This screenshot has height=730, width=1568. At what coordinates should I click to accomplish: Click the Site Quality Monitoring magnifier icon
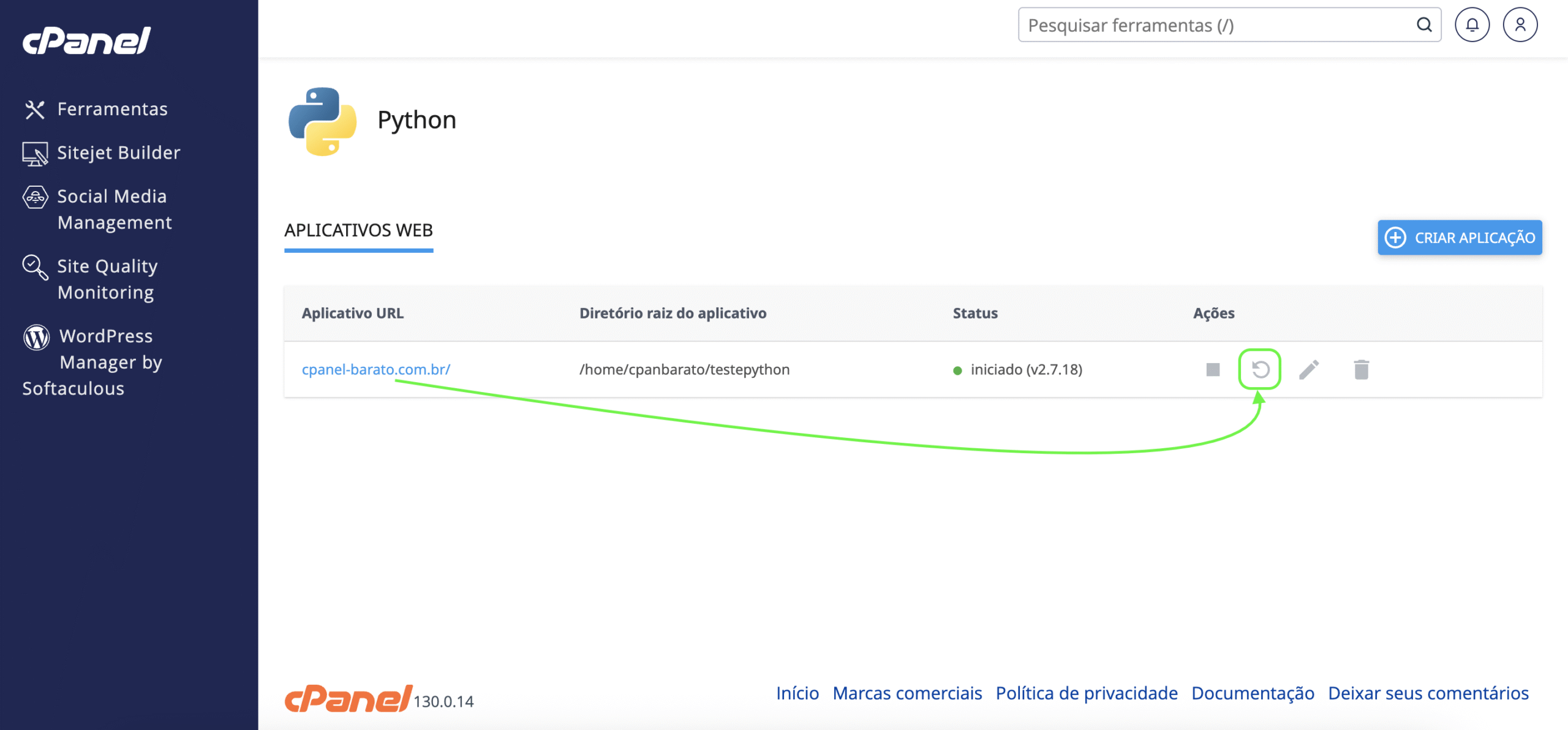[35, 268]
